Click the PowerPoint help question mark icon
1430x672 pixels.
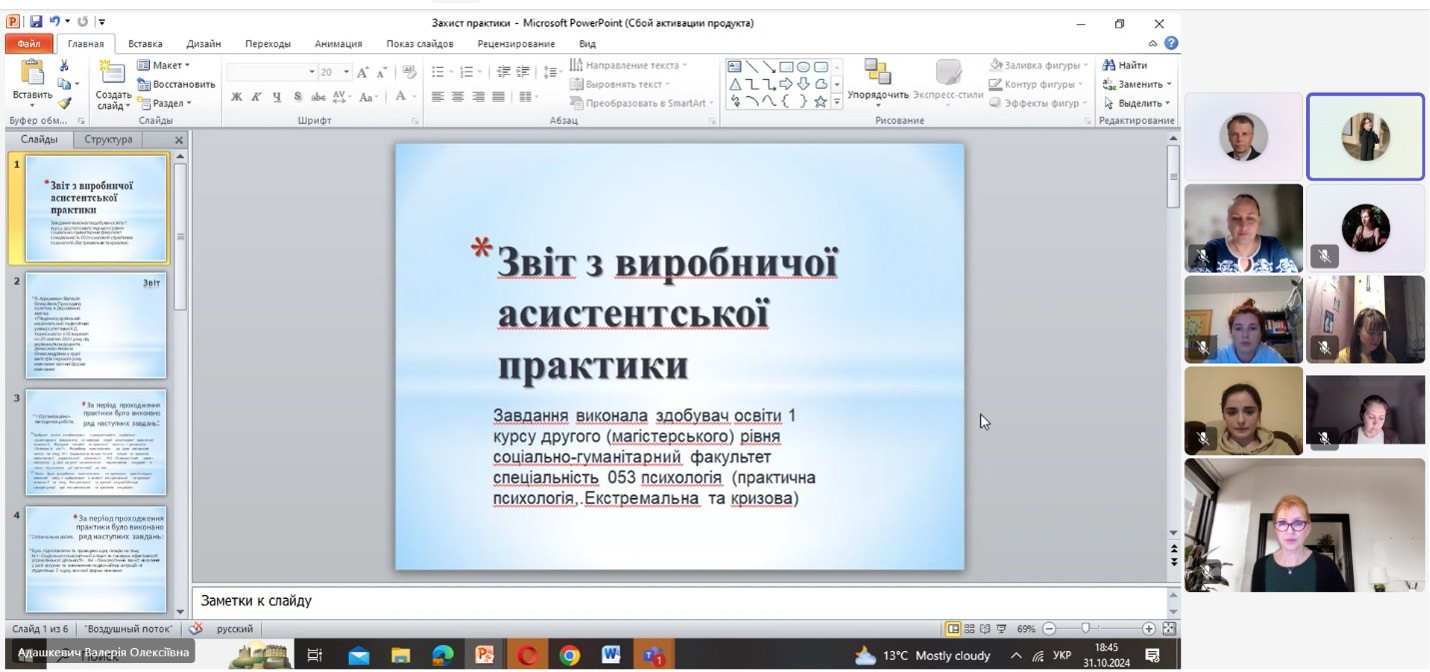click(x=1171, y=44)
